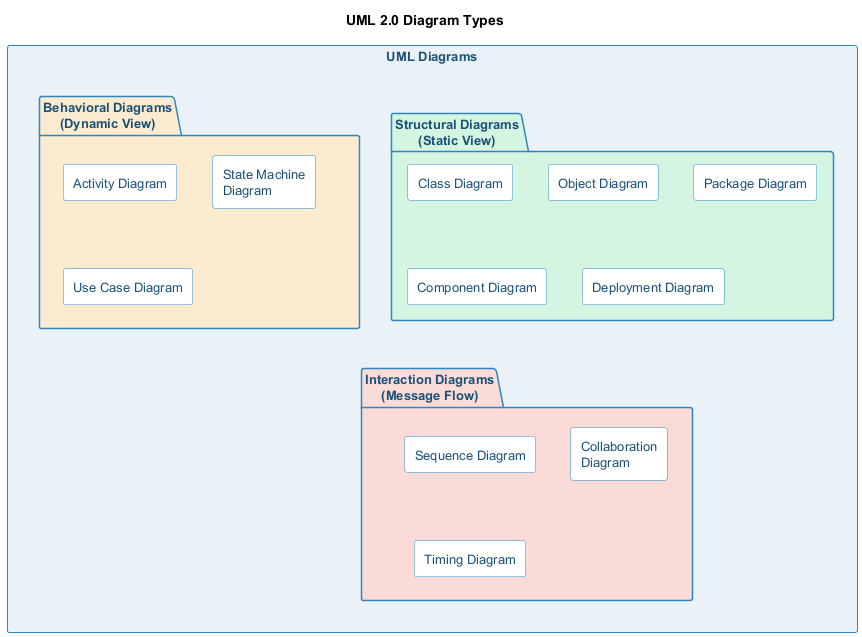This screenshot has height=637, width=862.
Task: Select the Package Diagram box
Action: coord(755,183)
